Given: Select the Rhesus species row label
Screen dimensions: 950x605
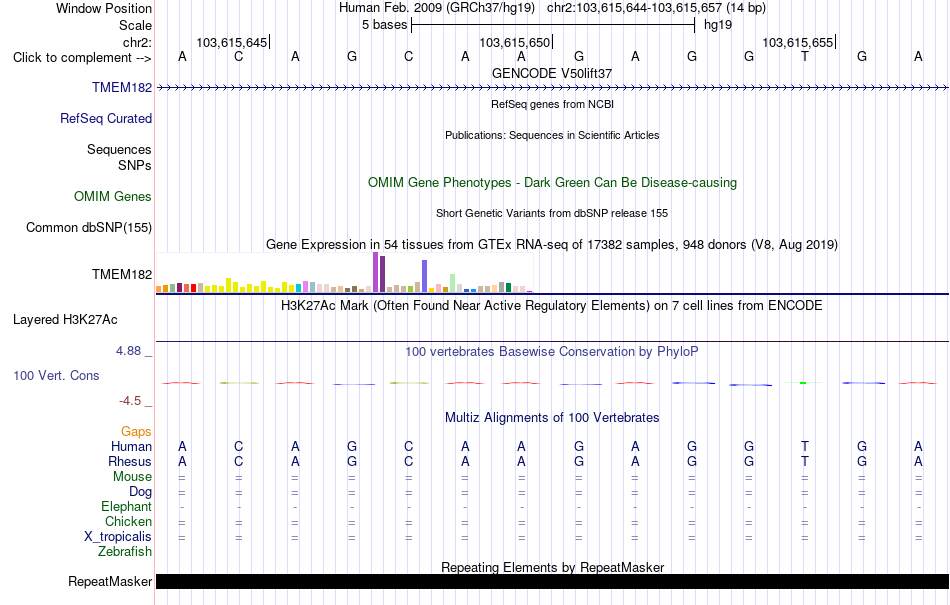Looking at the screenshot, I should point(130,461).
